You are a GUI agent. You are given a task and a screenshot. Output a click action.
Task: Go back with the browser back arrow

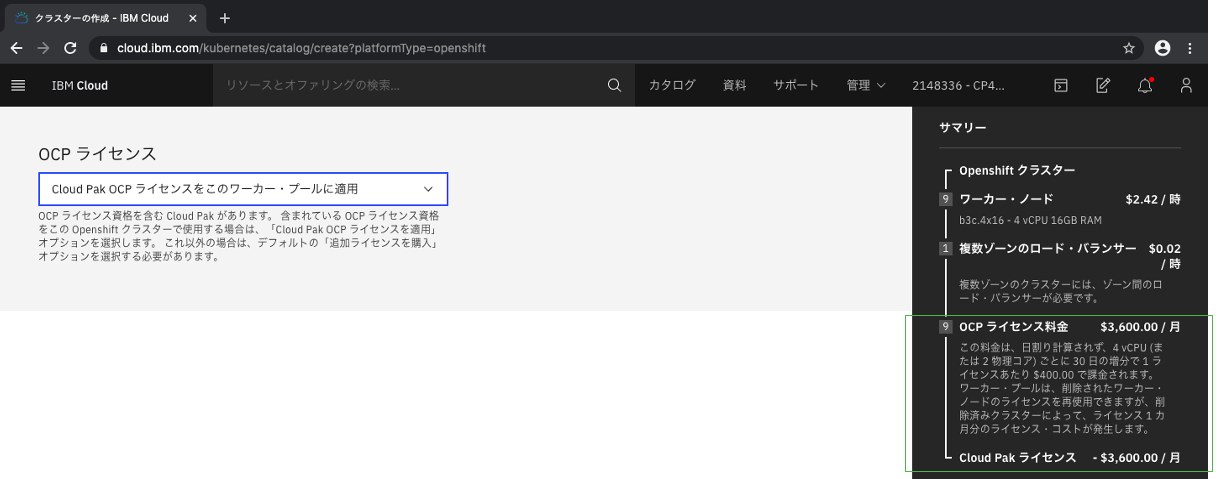[x=17, y=47]
